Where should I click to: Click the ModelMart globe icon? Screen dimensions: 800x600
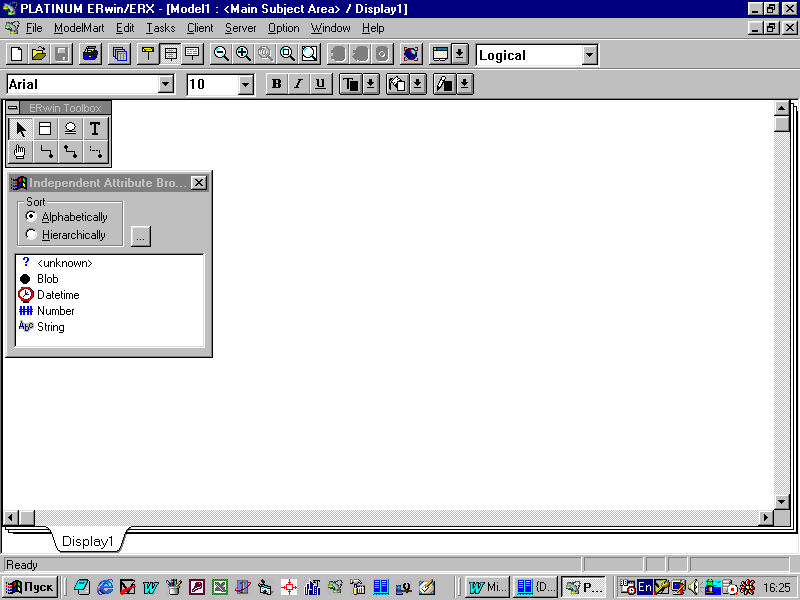point(411,54)
